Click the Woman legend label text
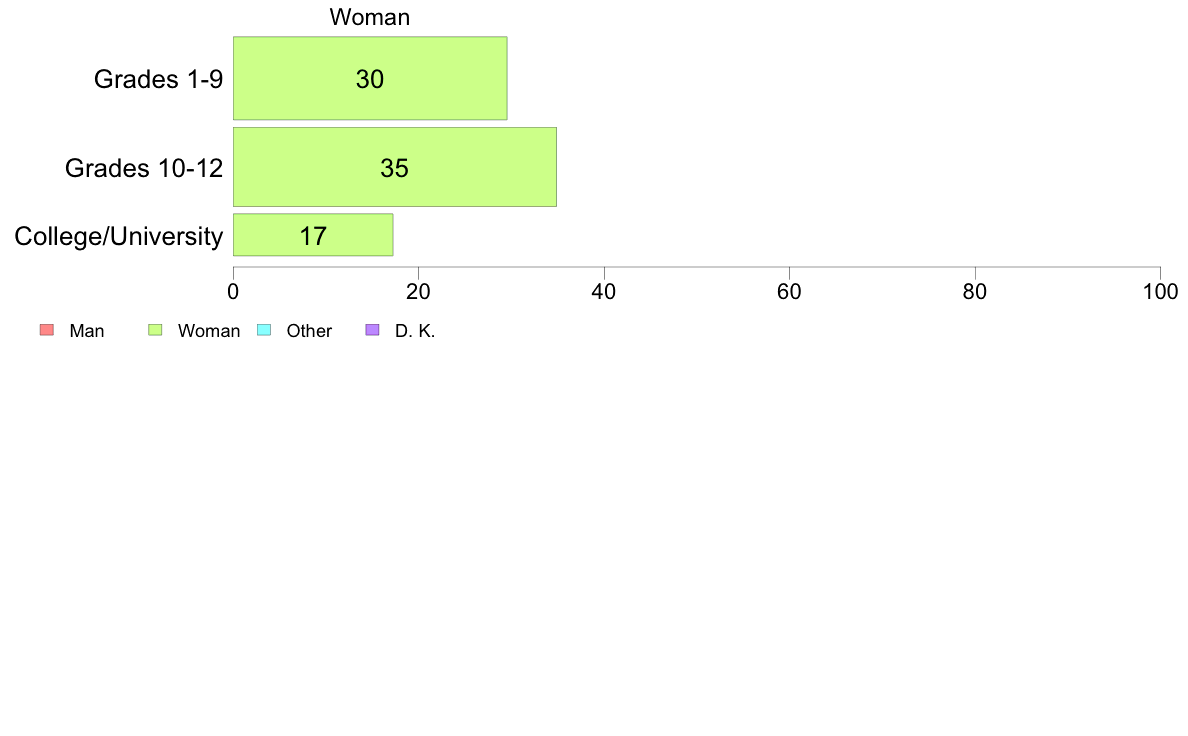 [209, 330]
